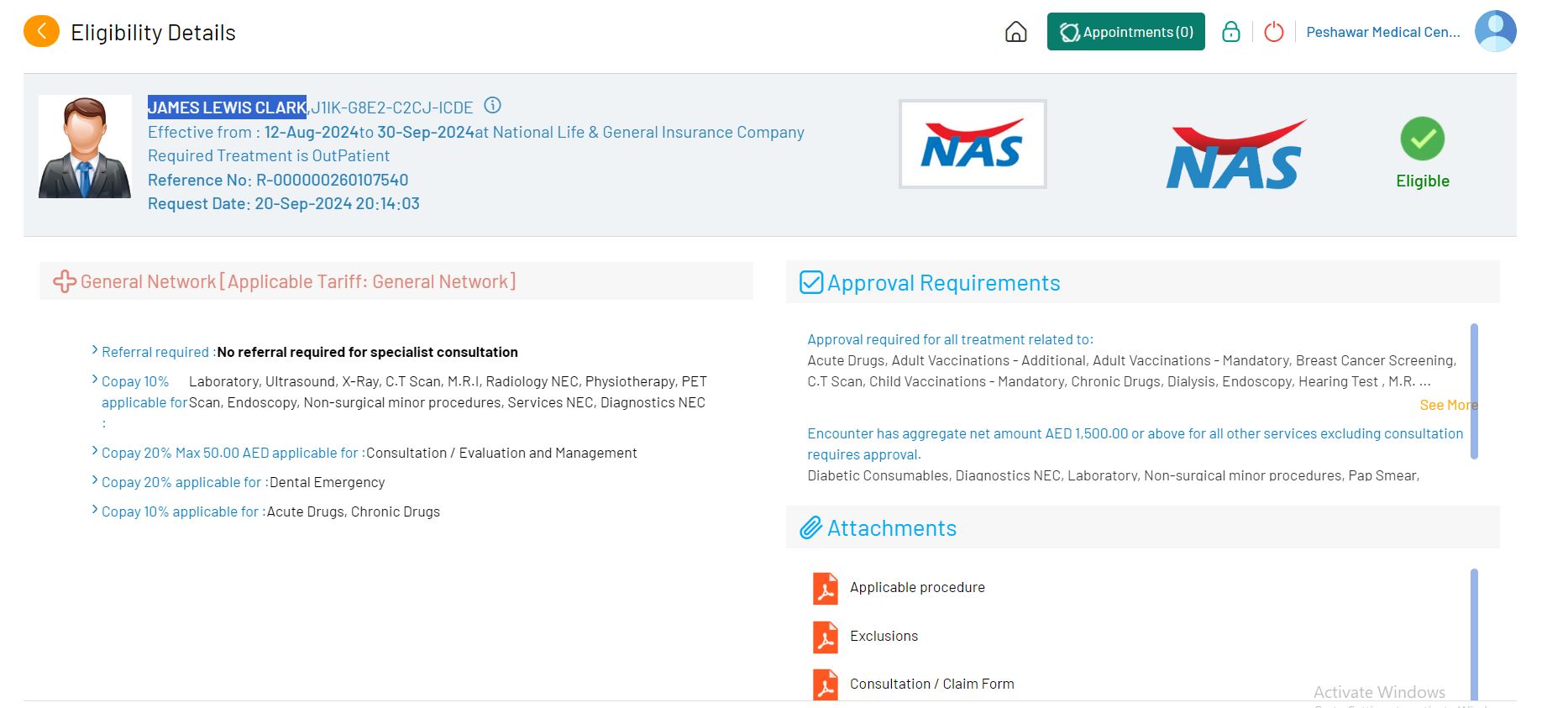Expand the Referral required item
The image size is (1568, 708).
pyautogui.click(x=95, y=351)
